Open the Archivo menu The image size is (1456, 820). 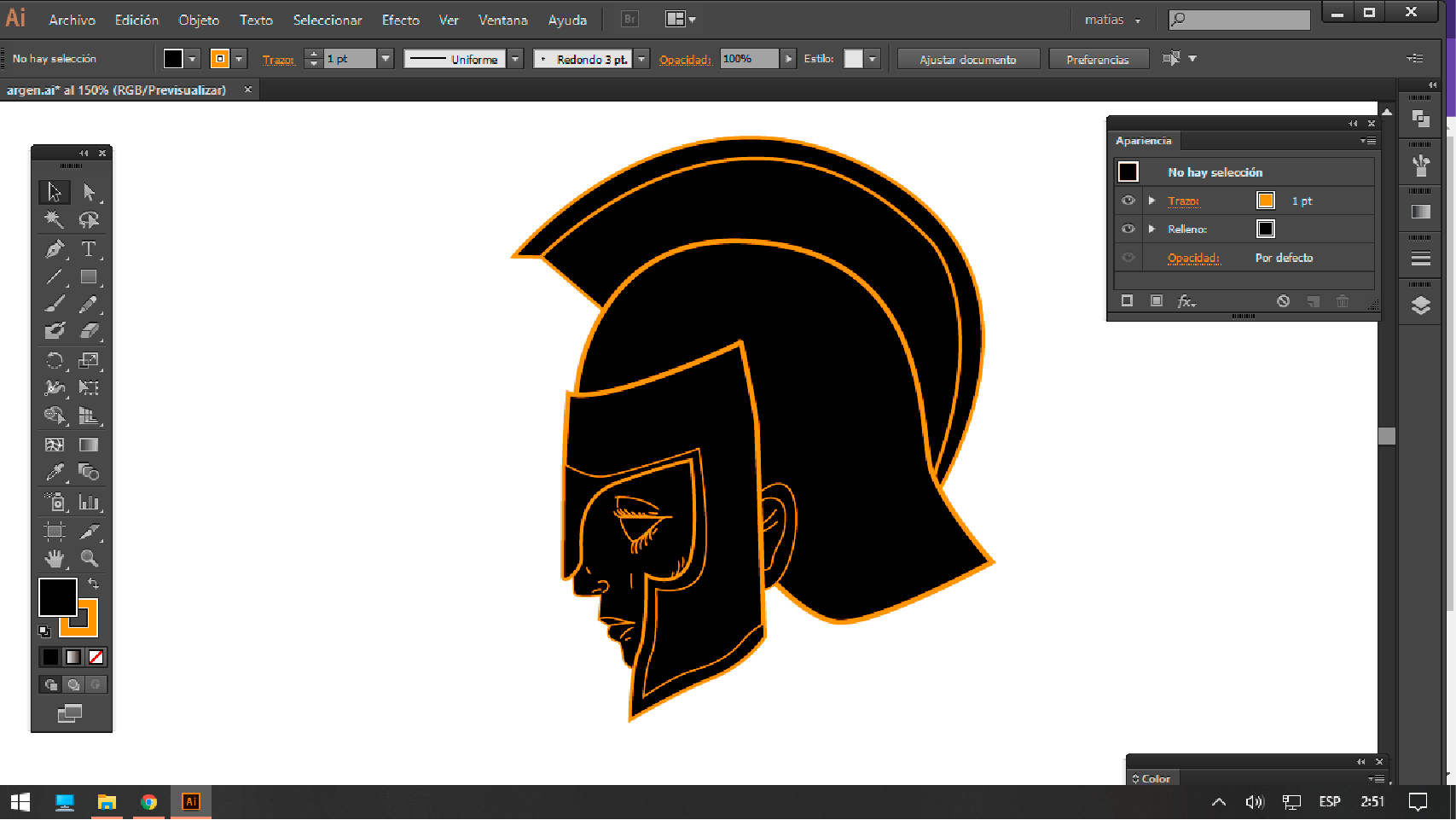point(72,20)
